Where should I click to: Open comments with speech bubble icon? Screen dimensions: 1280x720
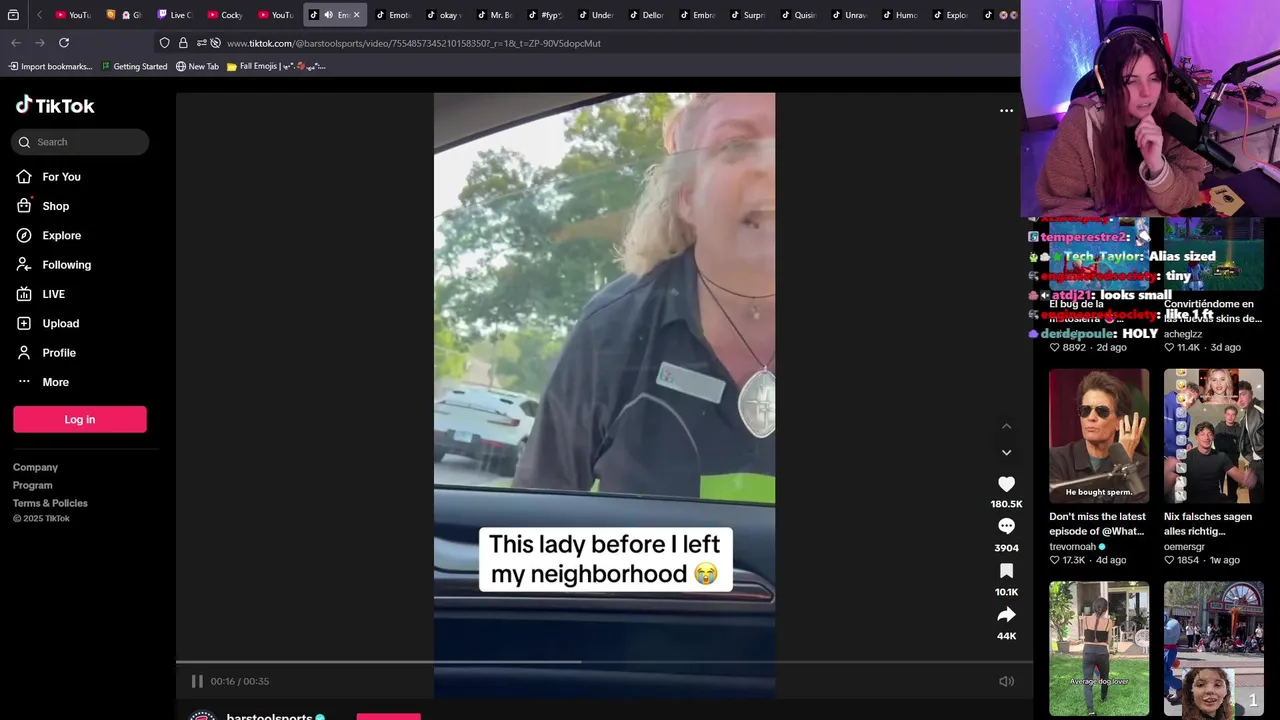[x=1006, y=527]
